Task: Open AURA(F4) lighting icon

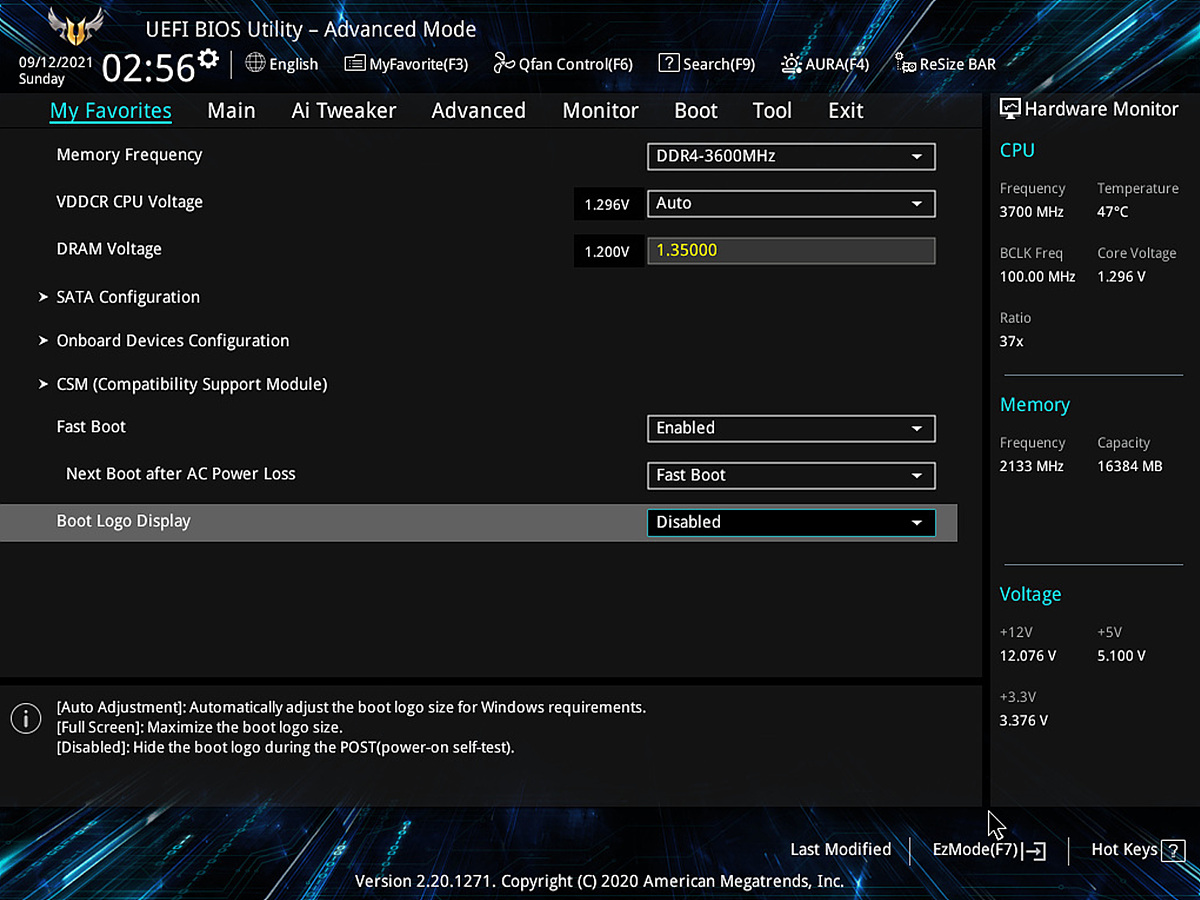Action: 792,64
